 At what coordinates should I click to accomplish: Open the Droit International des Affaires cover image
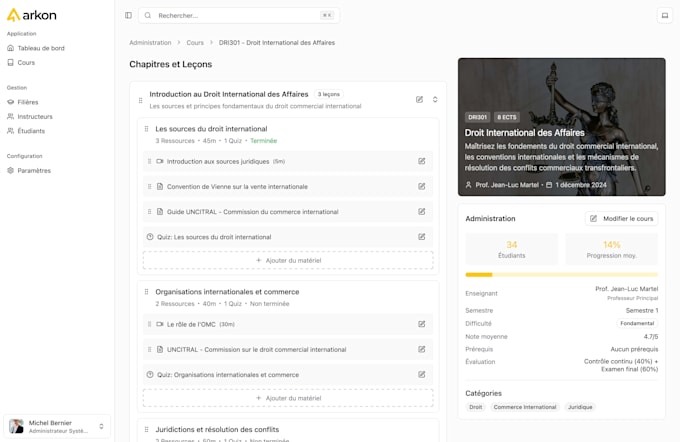tap(562, 127)
